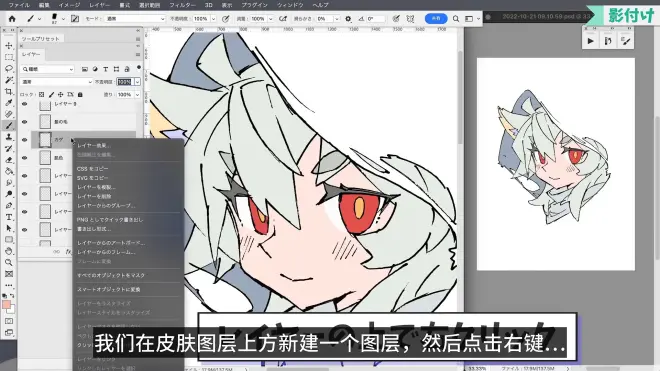Select the Hand tool

(8, 251)
